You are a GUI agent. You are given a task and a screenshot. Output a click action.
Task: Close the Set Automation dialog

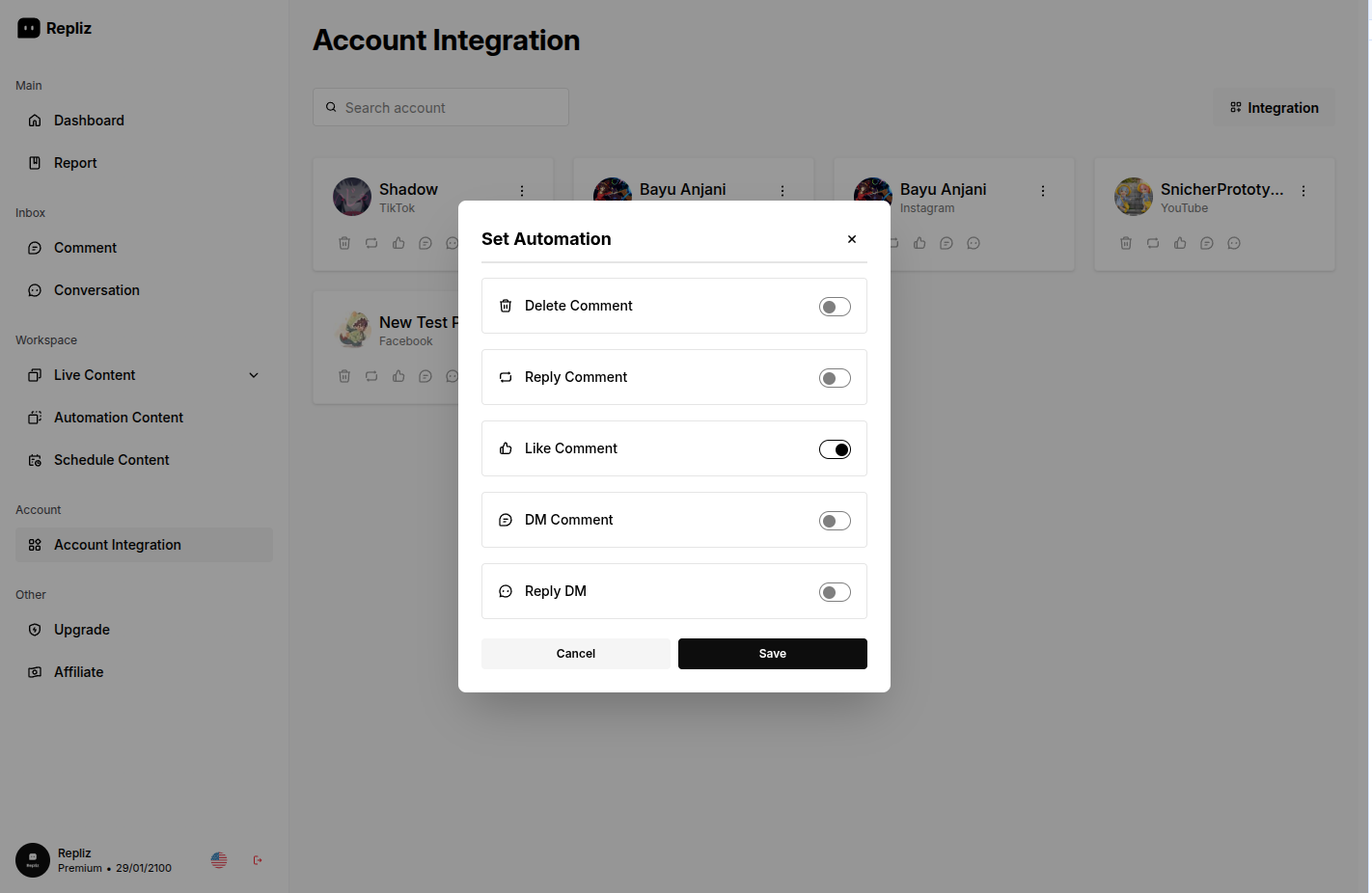click(x=852, y=239)
